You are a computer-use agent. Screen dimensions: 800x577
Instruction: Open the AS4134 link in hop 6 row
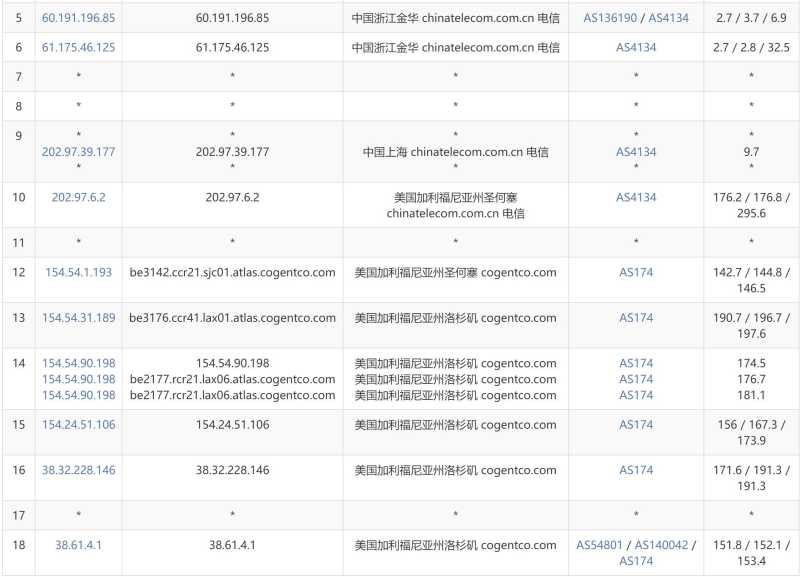pos(636,47)
